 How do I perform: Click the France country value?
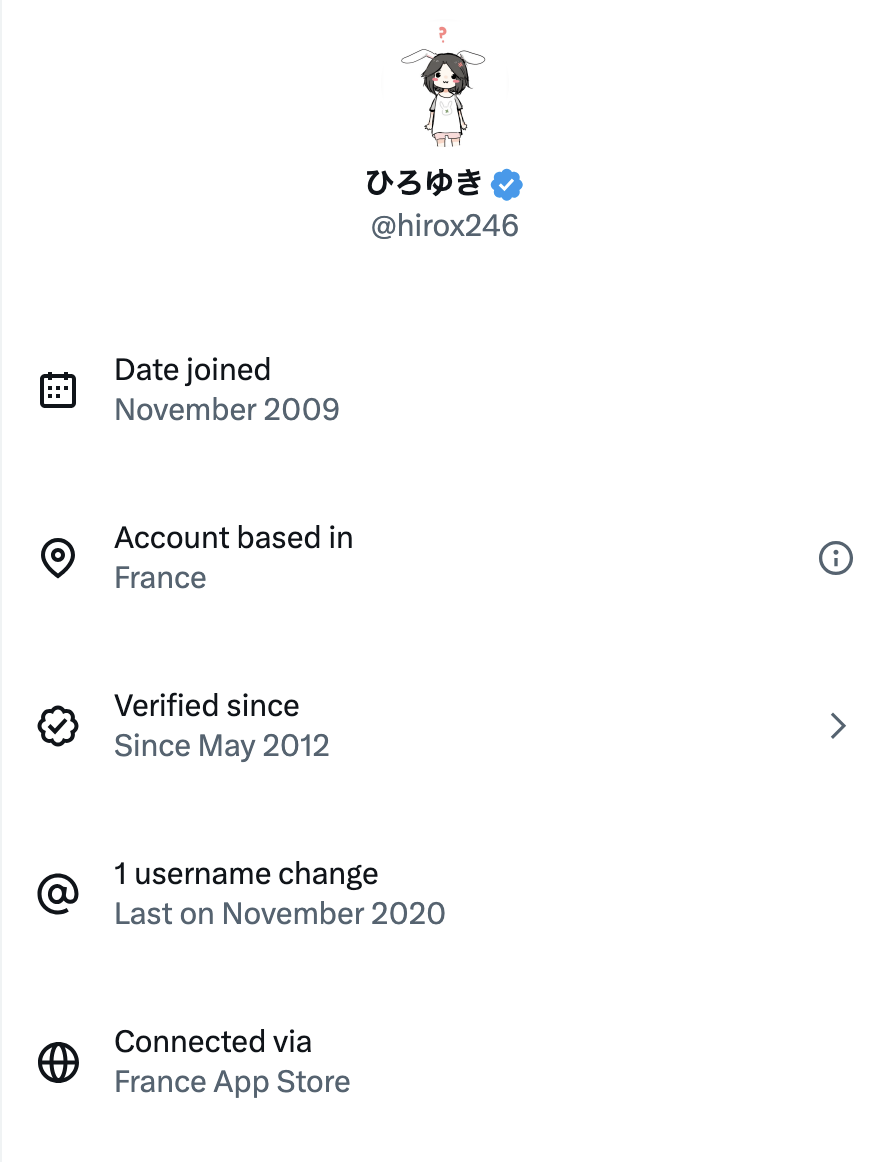(161, 578)
